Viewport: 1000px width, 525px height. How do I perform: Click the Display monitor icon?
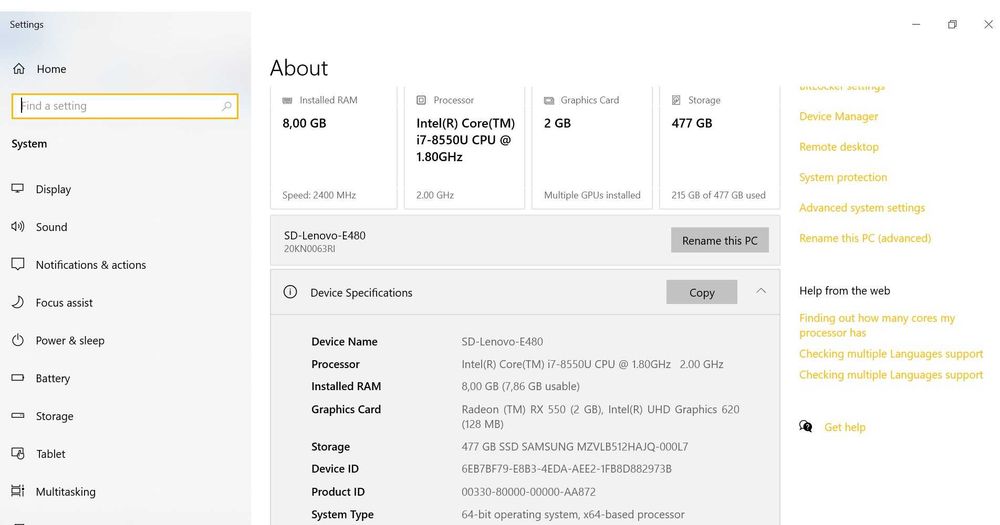coord(18,188)
